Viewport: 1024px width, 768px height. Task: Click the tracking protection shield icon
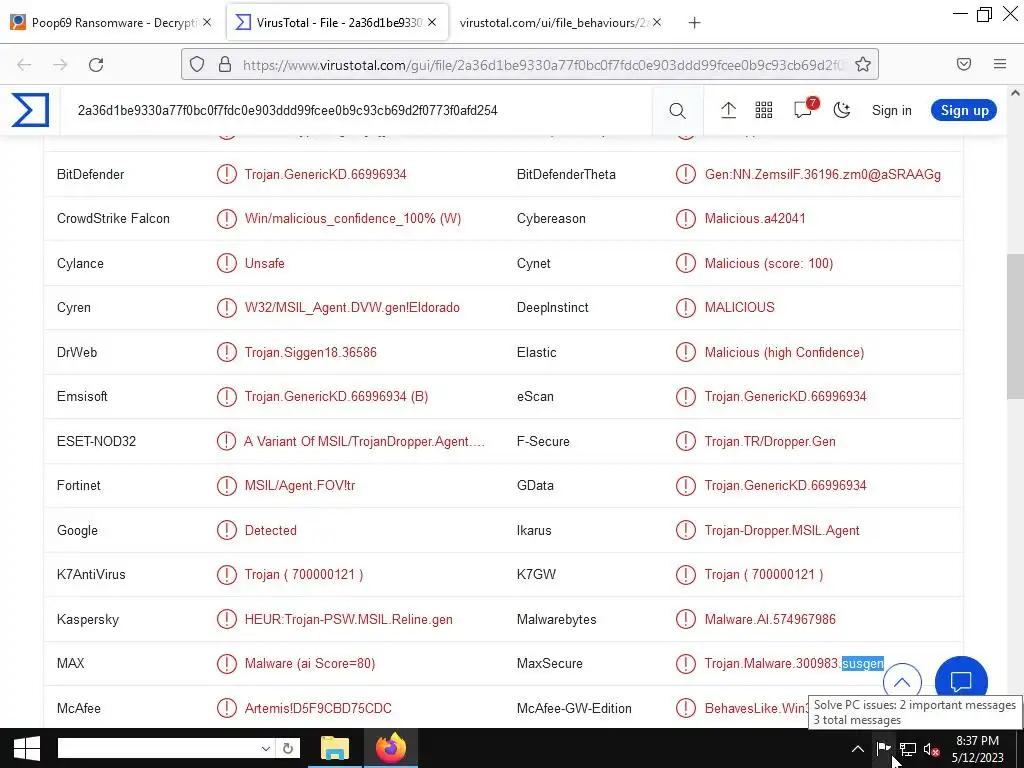pyautogui.click(x=197, y=65)
